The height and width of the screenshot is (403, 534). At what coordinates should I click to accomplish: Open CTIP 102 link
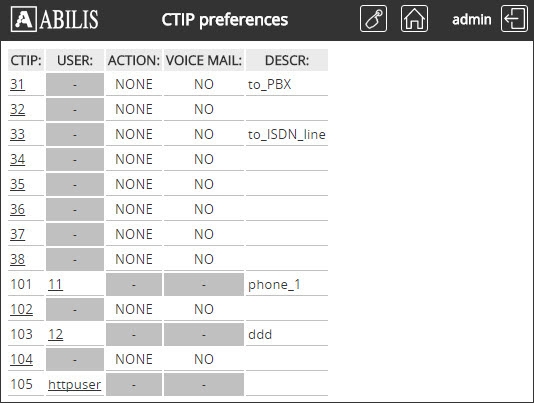pyautogui.click(x=21, y=309)
